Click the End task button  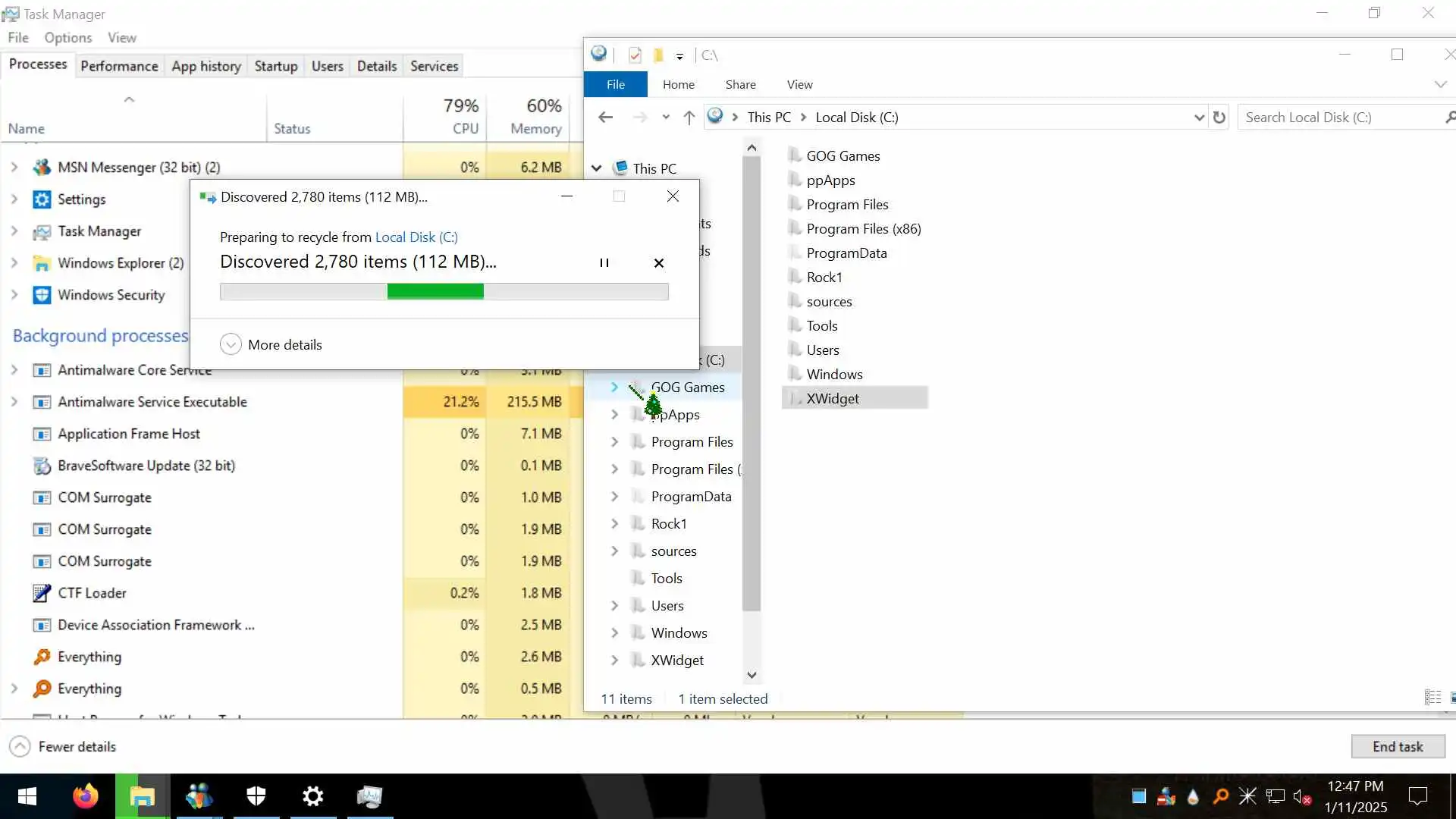(x=1397, y=746)
